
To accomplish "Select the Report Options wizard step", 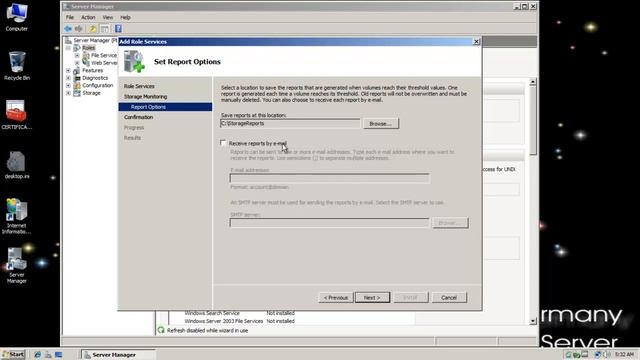I will tap(165, 107).
